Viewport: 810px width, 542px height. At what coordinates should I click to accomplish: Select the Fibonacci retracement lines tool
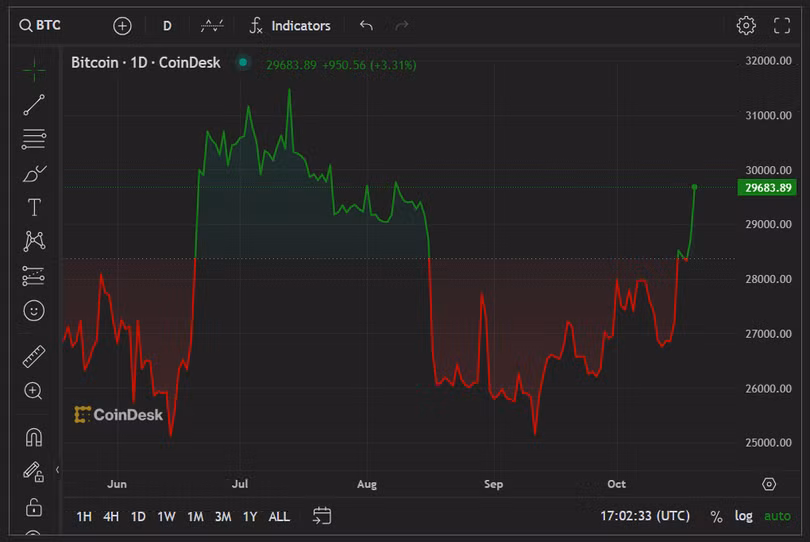point(34,139)
